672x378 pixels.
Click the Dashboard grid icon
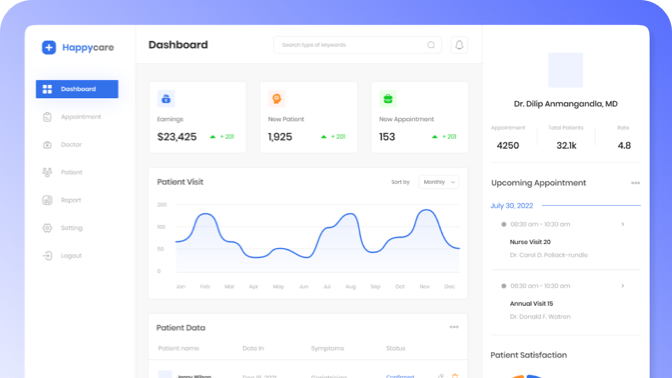tap(47, 89)
